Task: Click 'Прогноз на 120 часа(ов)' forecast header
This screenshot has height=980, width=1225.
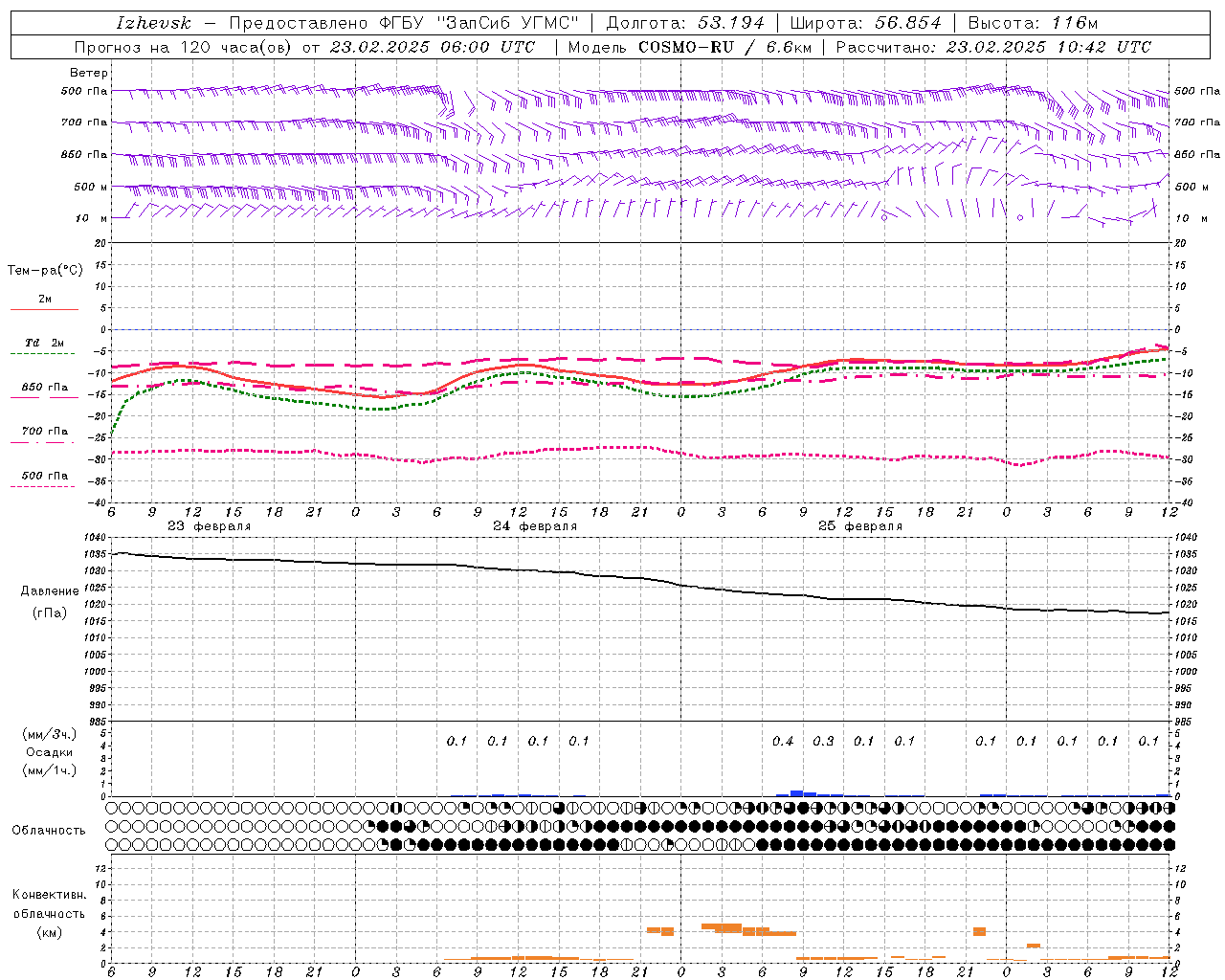Action: (x=184, y=47)
